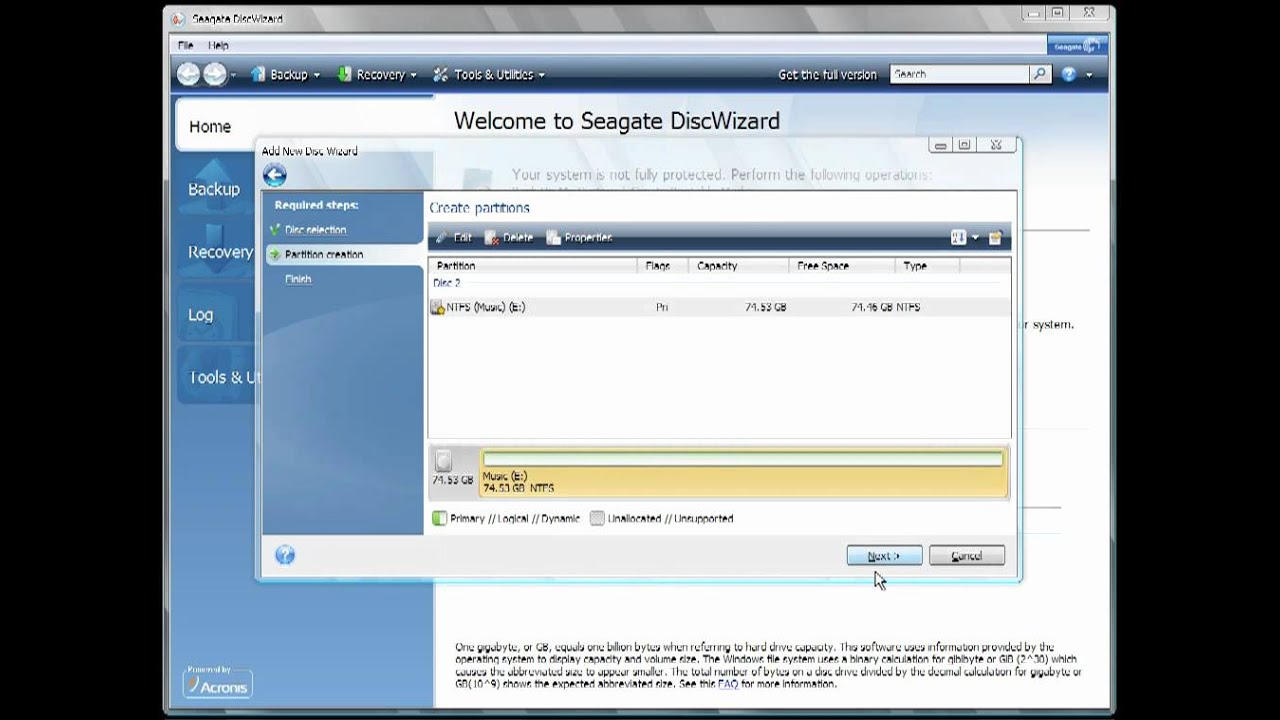This screenshot has width=1280, height=720.
Task: Sort by Free Space column header
Action: pos(841,266)
